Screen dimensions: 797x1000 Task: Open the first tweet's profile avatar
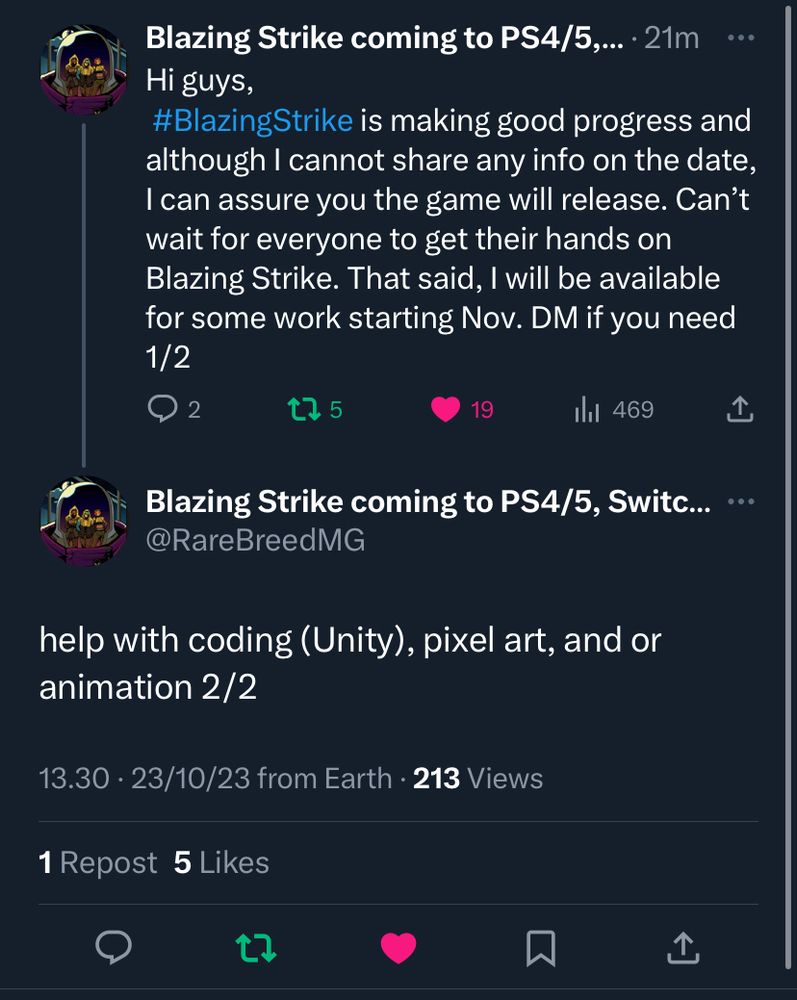pyautogui.click(x=83, y=71)
